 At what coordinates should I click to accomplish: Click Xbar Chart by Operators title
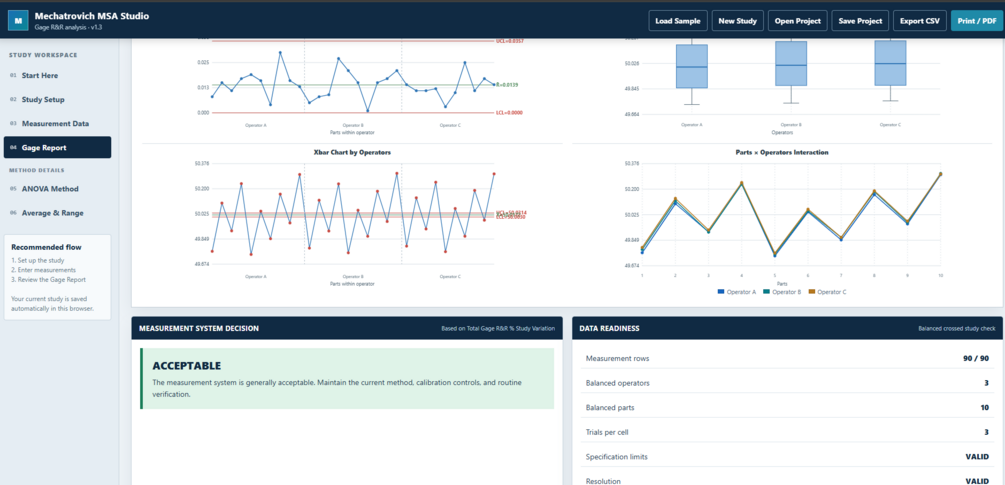(352, 152)
